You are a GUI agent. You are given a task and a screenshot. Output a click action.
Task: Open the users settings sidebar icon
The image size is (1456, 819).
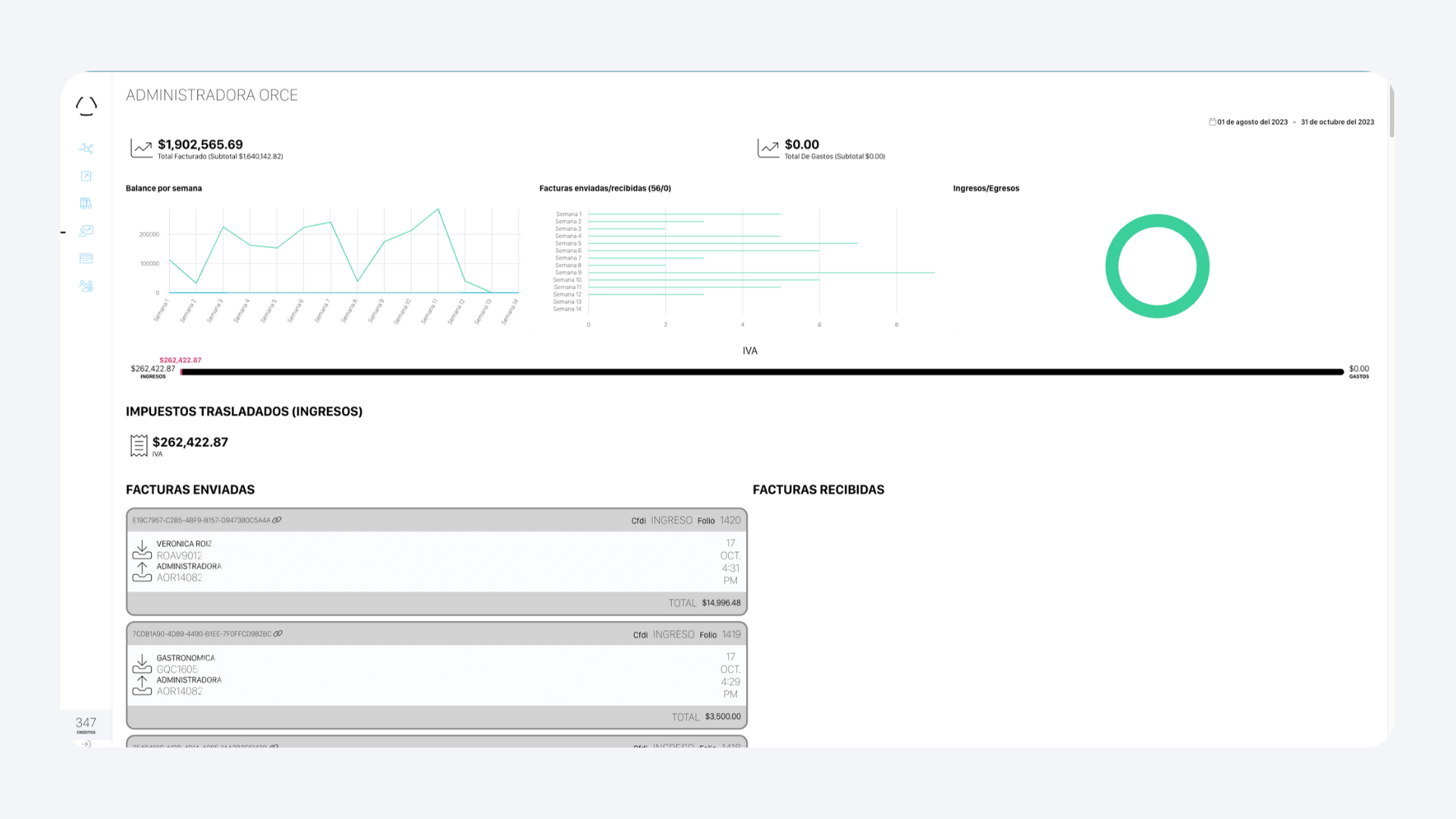tap(86, 286)
